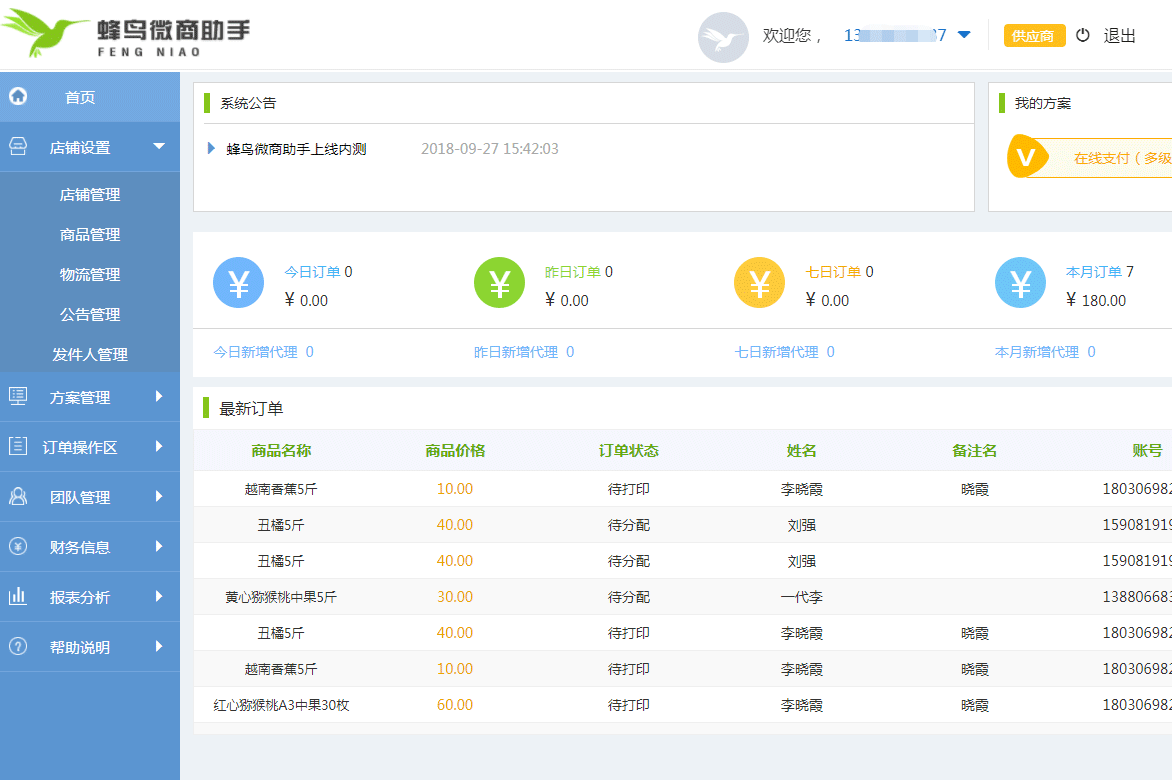Image resolution: width=1172 pixels, height=780 pixels.
Task: Click product 红心猕猴桃A3中果30枚 row
Action: (281, 705)
